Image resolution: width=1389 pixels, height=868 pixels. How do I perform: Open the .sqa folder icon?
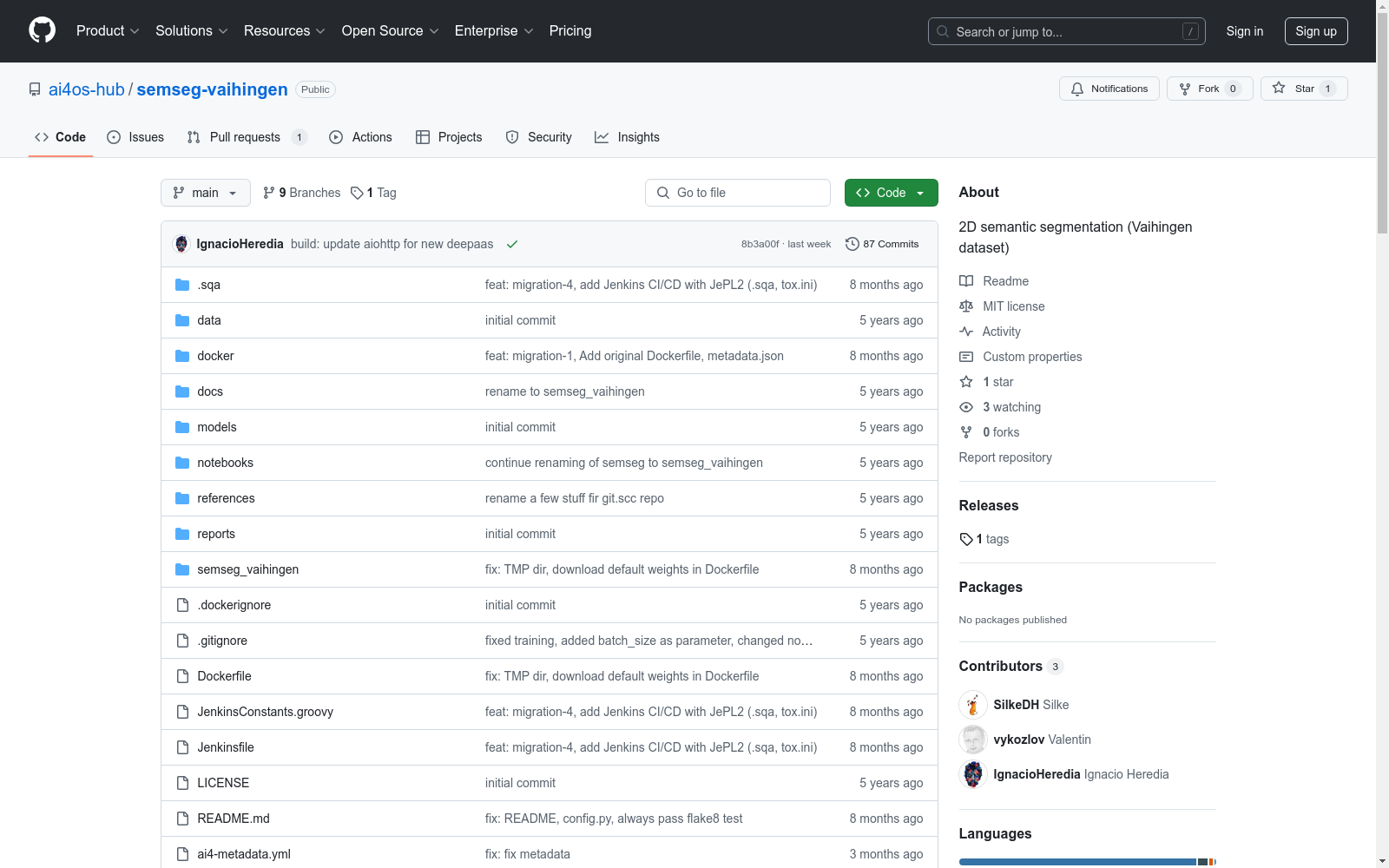click(x=182, y=285)
